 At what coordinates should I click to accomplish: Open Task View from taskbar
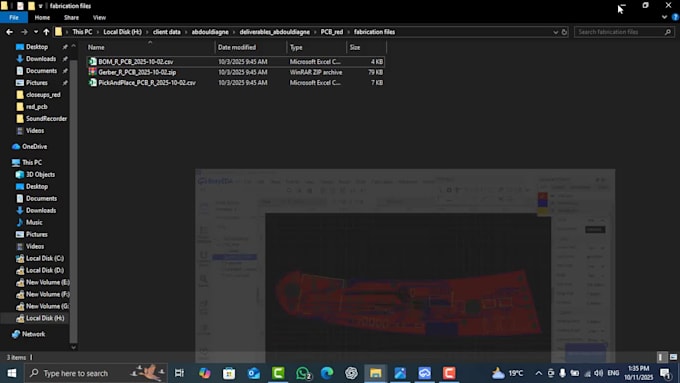179,373
